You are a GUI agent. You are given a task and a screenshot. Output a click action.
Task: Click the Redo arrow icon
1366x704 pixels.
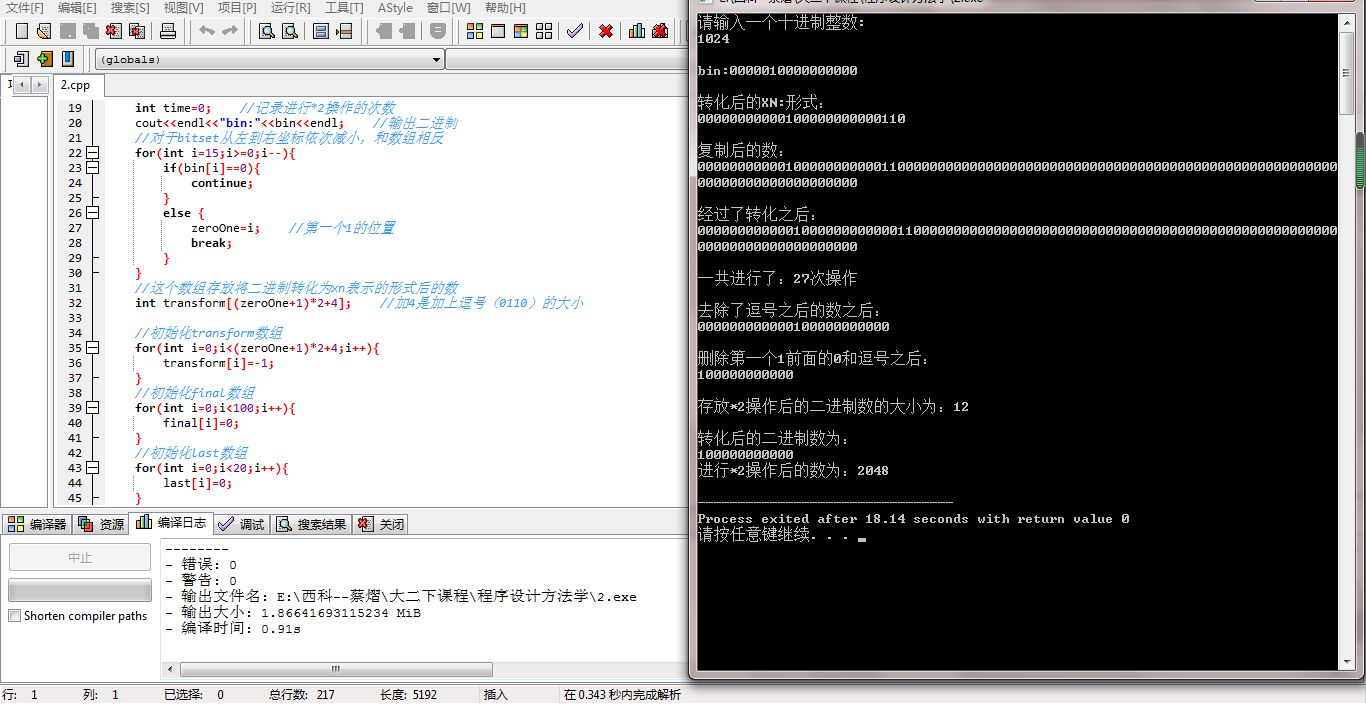pos(229,31)
